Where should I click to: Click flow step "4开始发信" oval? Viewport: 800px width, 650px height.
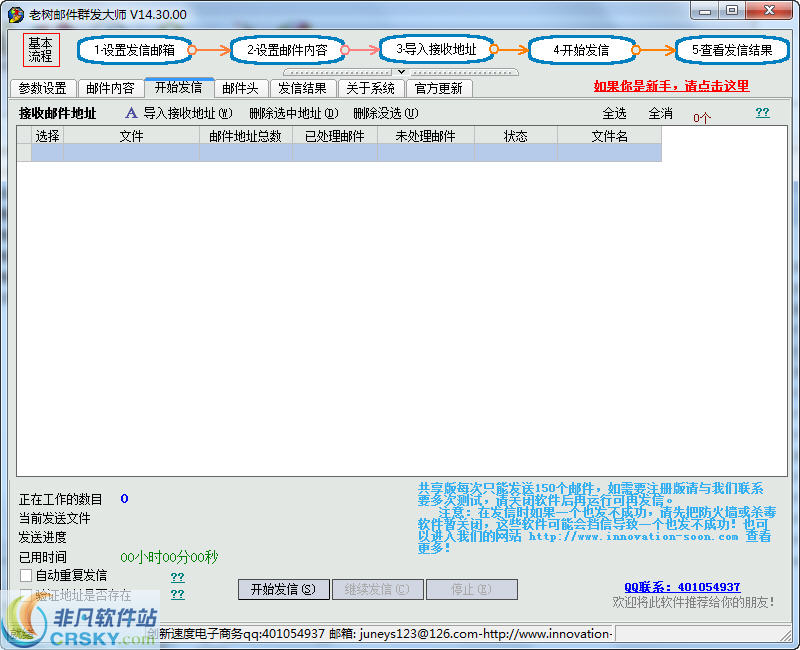[583, 48]
